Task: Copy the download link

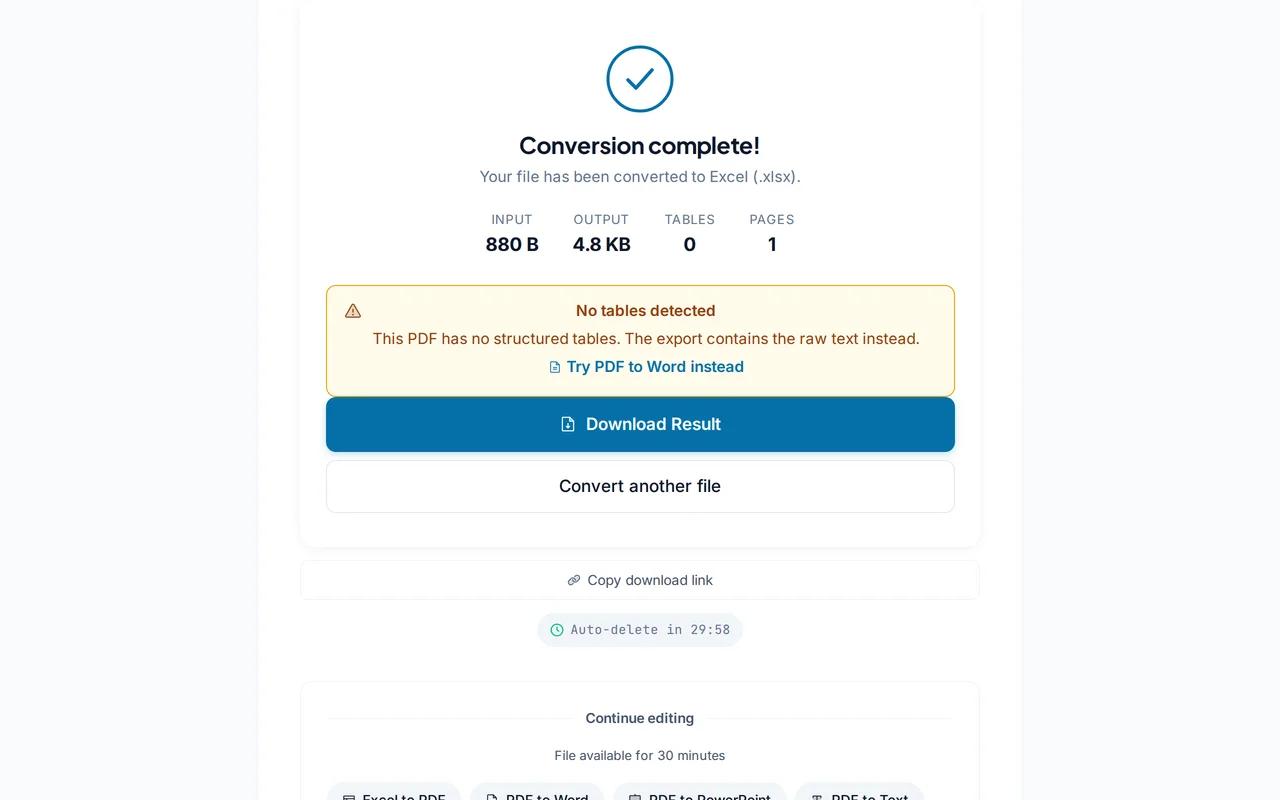Action: (x=640, y=580)
